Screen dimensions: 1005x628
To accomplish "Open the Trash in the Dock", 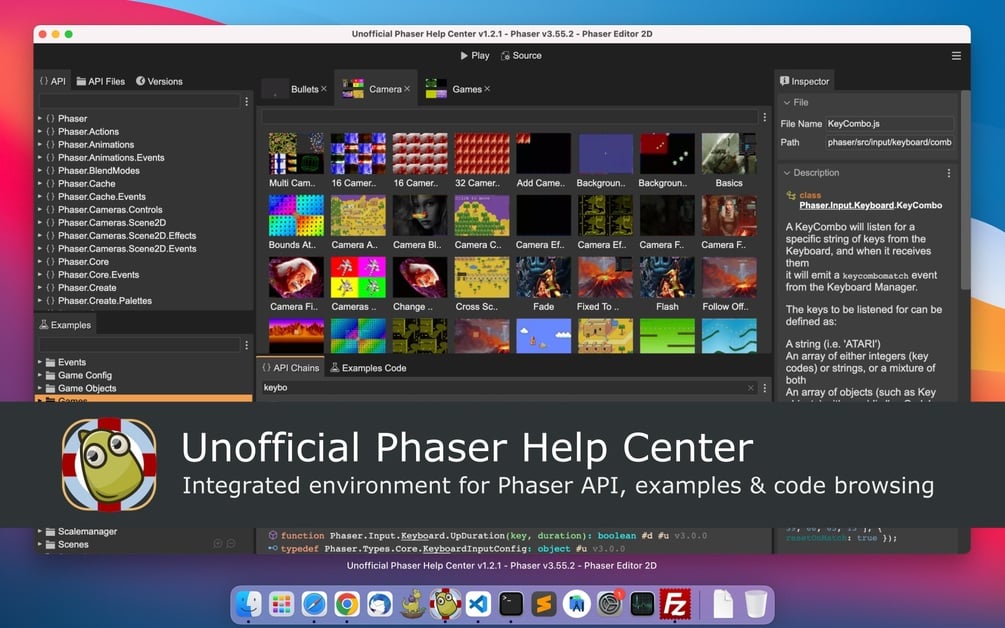I will pyautogui.click(x=756, y=604).
